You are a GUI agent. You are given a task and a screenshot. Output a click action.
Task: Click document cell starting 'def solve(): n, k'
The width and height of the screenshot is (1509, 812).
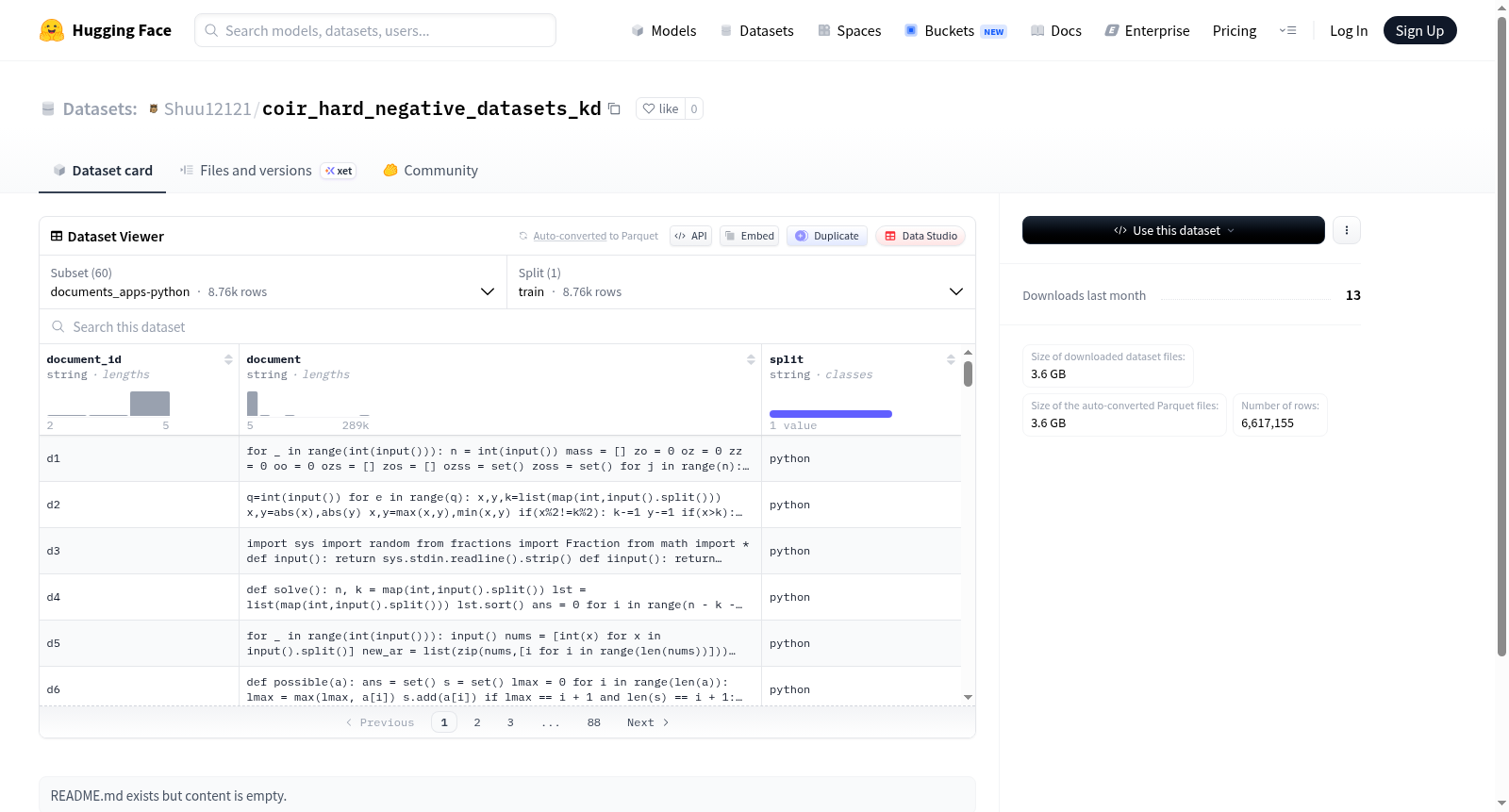(x=500, y=597)
